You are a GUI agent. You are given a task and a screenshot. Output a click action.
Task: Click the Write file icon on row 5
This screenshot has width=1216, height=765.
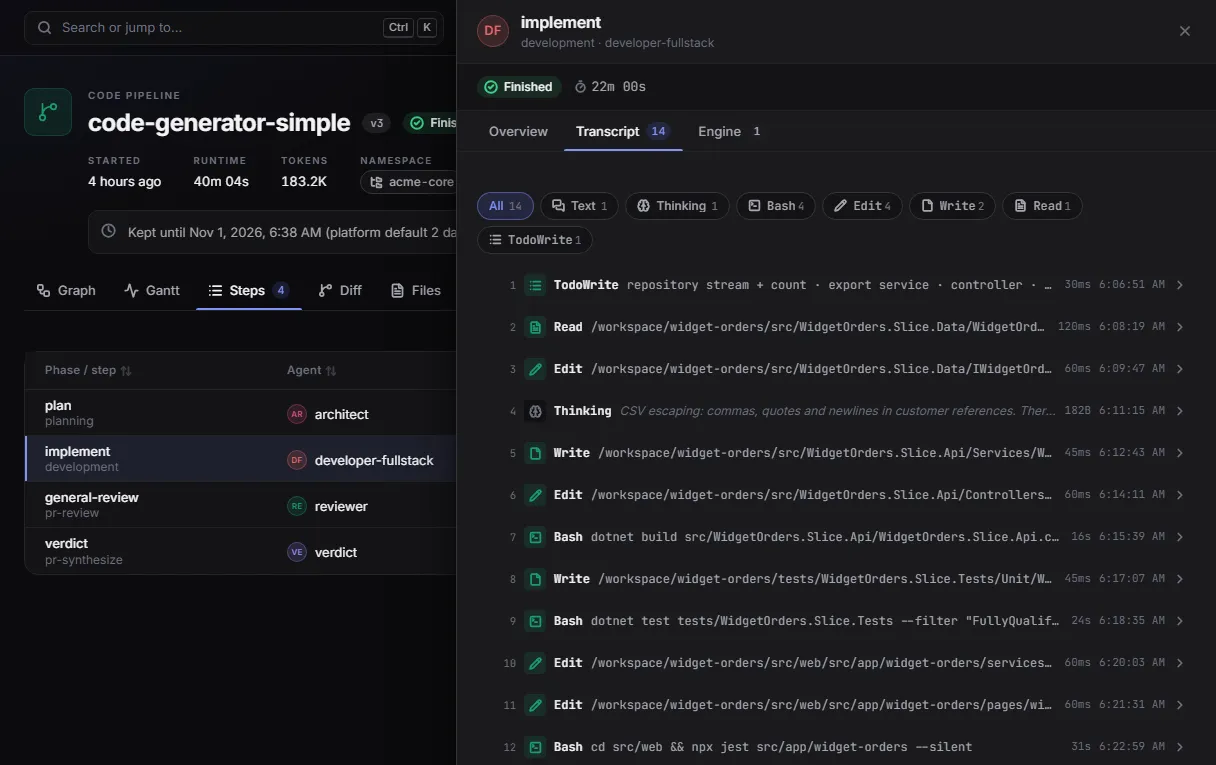(x=535, y=453)
